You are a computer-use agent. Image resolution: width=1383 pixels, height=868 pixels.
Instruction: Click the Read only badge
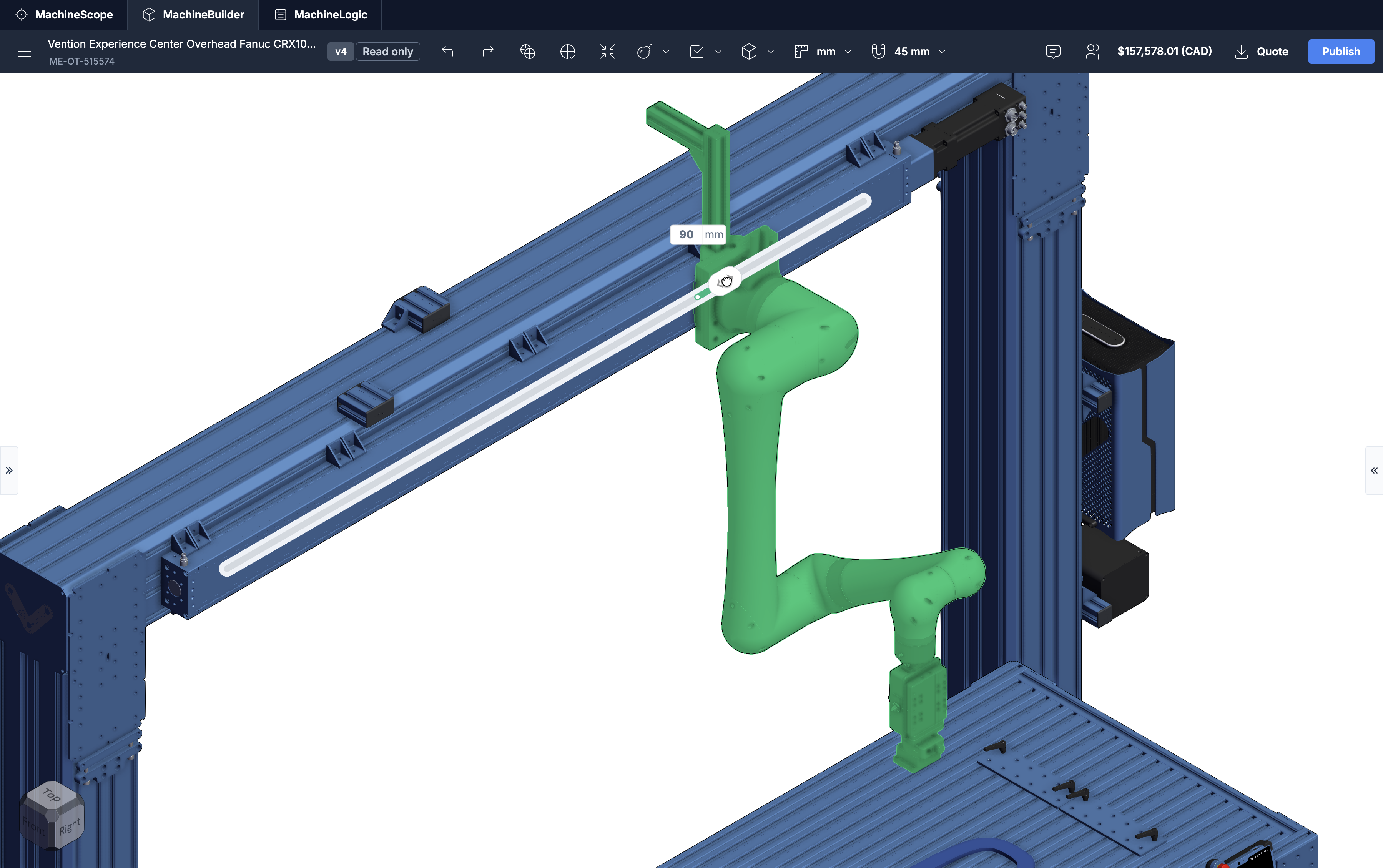coord(388,52)
